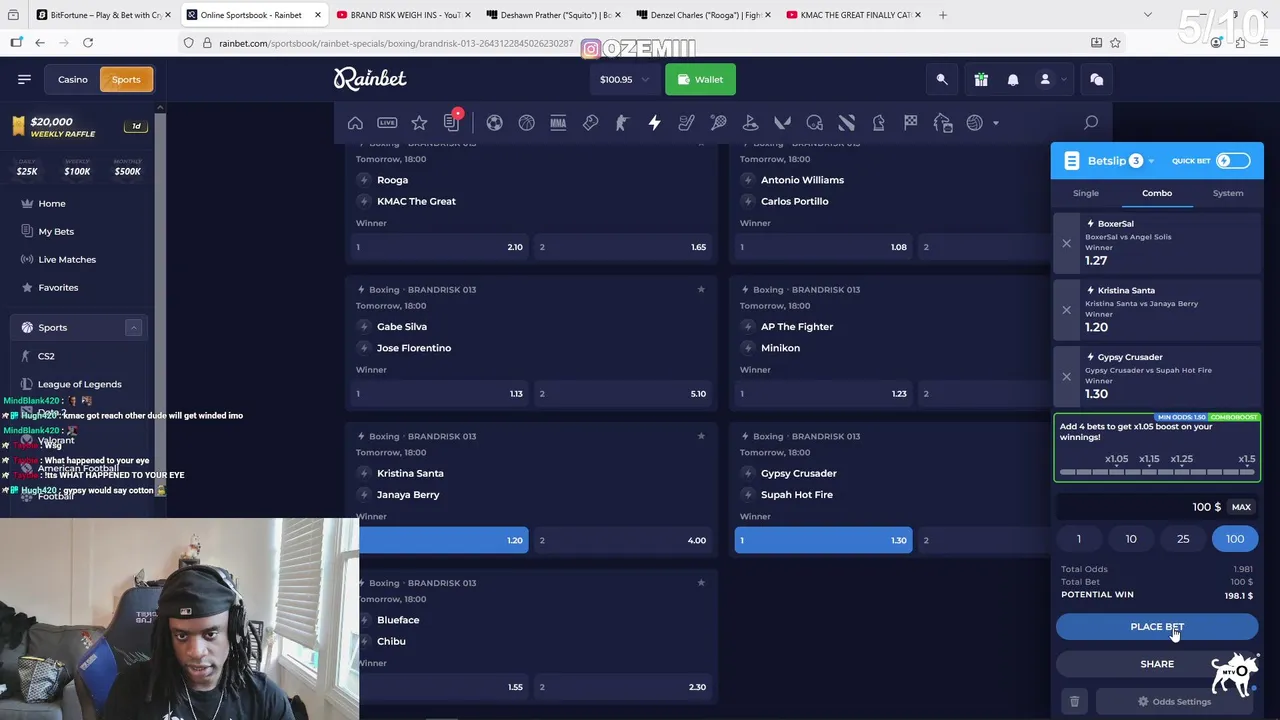This screenshot has height=720, width=1280.
Task: Switch to Single betslip tab
Action: coord(1086,193)
